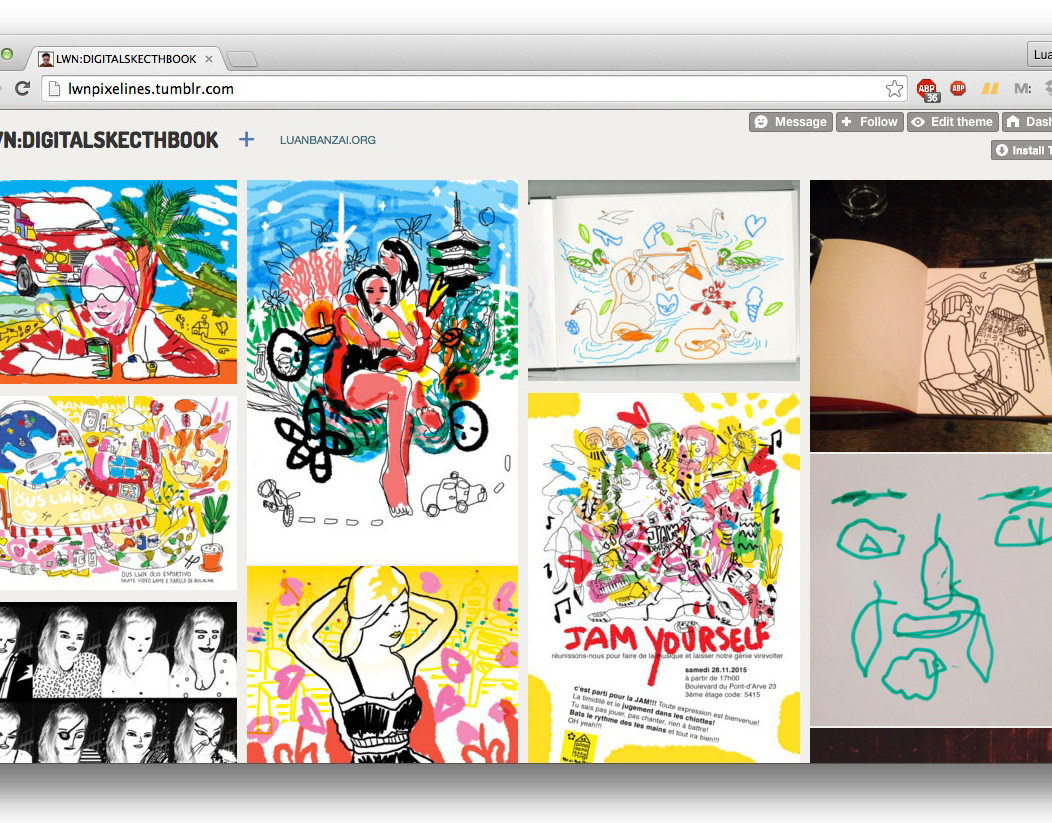Click the page info icon in address bar
Screen dimensions: 1052x823
[x=55, y=89]
